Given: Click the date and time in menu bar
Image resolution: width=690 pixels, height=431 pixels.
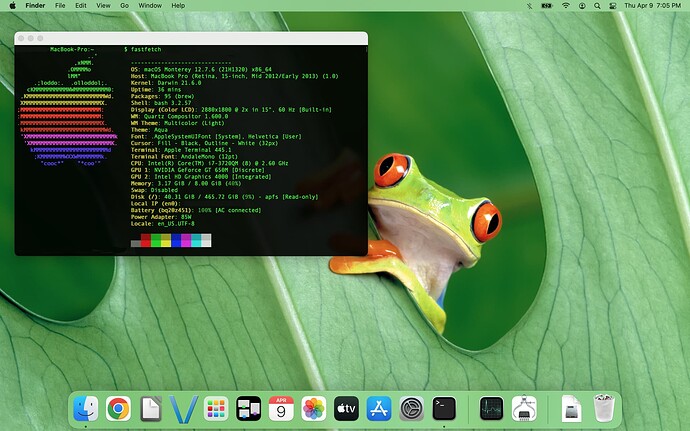Looking at the screenshot, I should point(653,6).
